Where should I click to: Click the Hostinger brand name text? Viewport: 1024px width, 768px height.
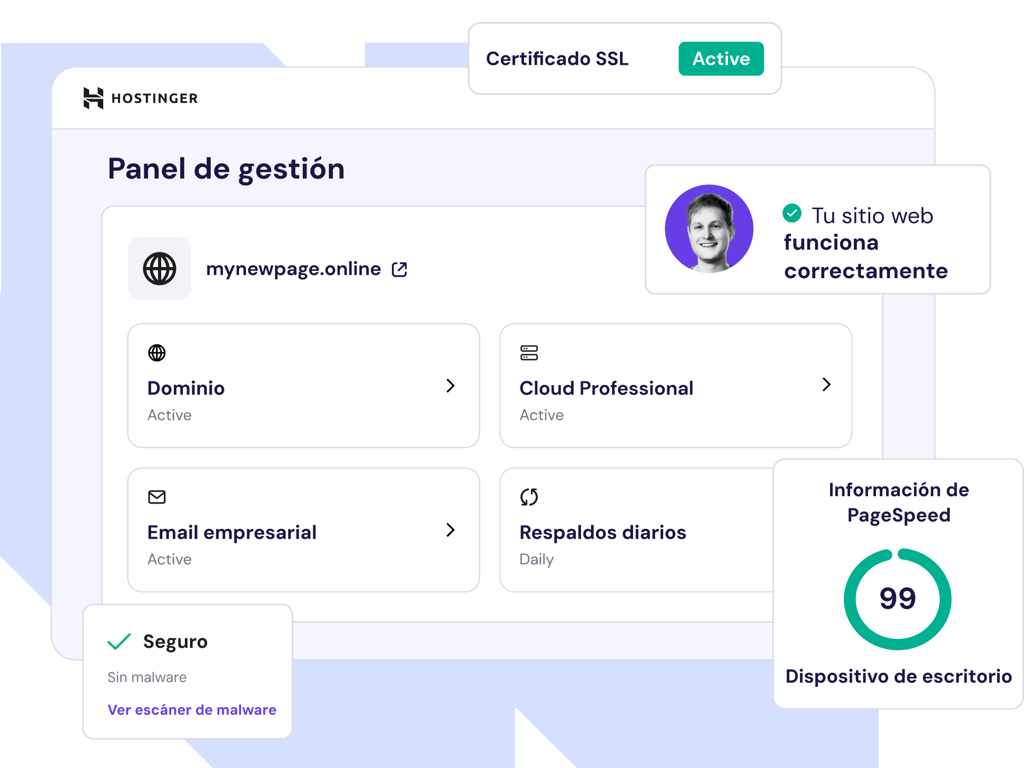(154, 98)
